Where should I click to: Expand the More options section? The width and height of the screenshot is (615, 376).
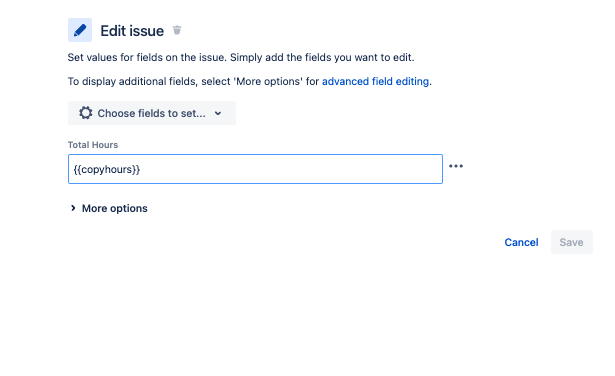[x=109, y=208]
